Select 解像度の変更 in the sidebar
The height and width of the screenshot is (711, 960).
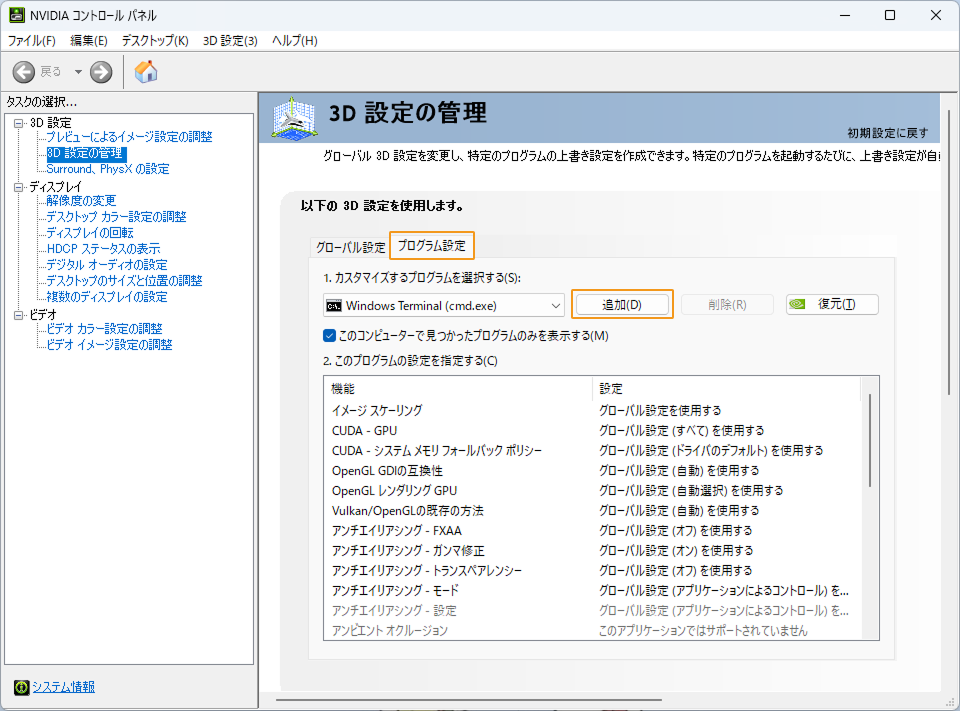(82, 200)
